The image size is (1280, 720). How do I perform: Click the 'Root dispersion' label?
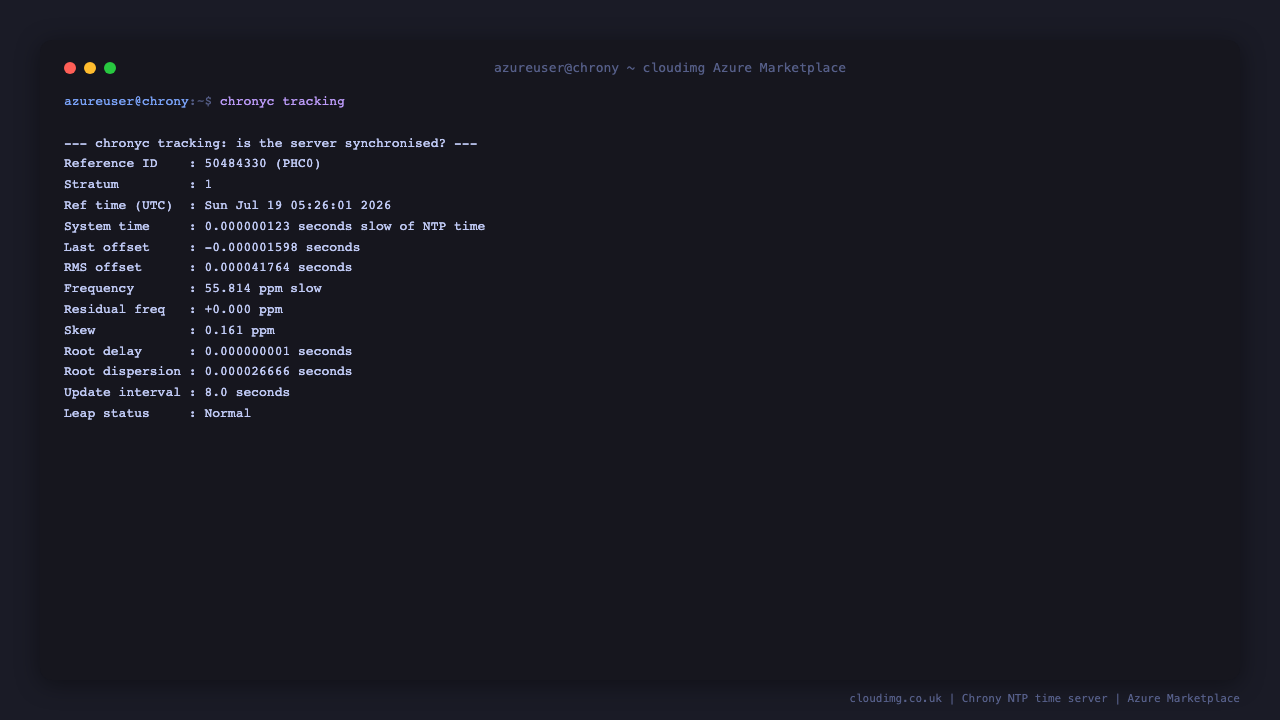tap(122, 372)
